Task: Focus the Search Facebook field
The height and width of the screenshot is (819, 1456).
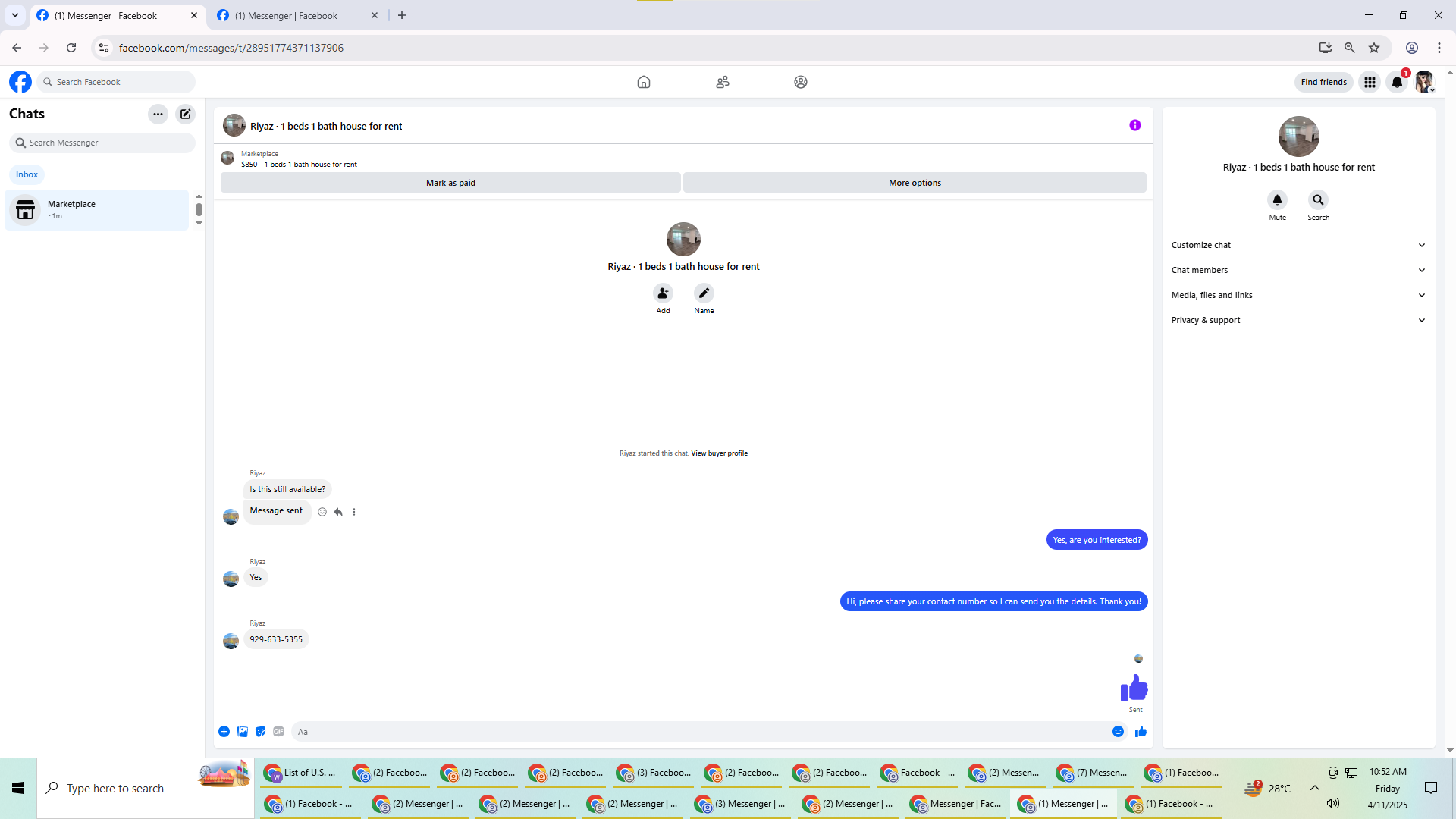Action: tap(116, 82)
